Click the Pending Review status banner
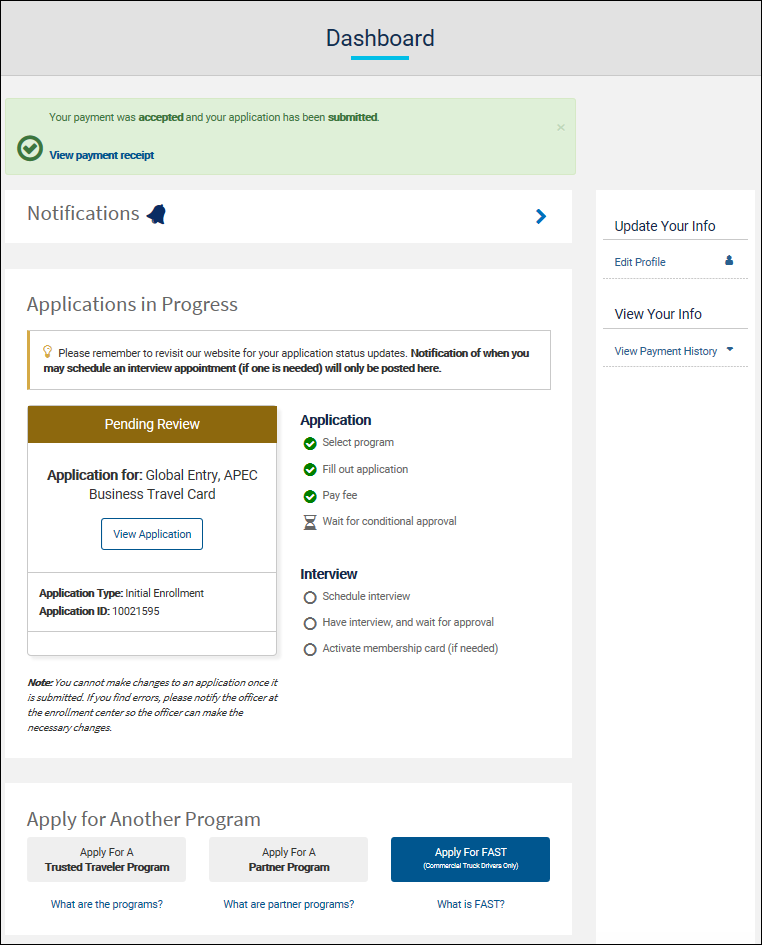Screen dimensions: 762x945 [152, 424]
